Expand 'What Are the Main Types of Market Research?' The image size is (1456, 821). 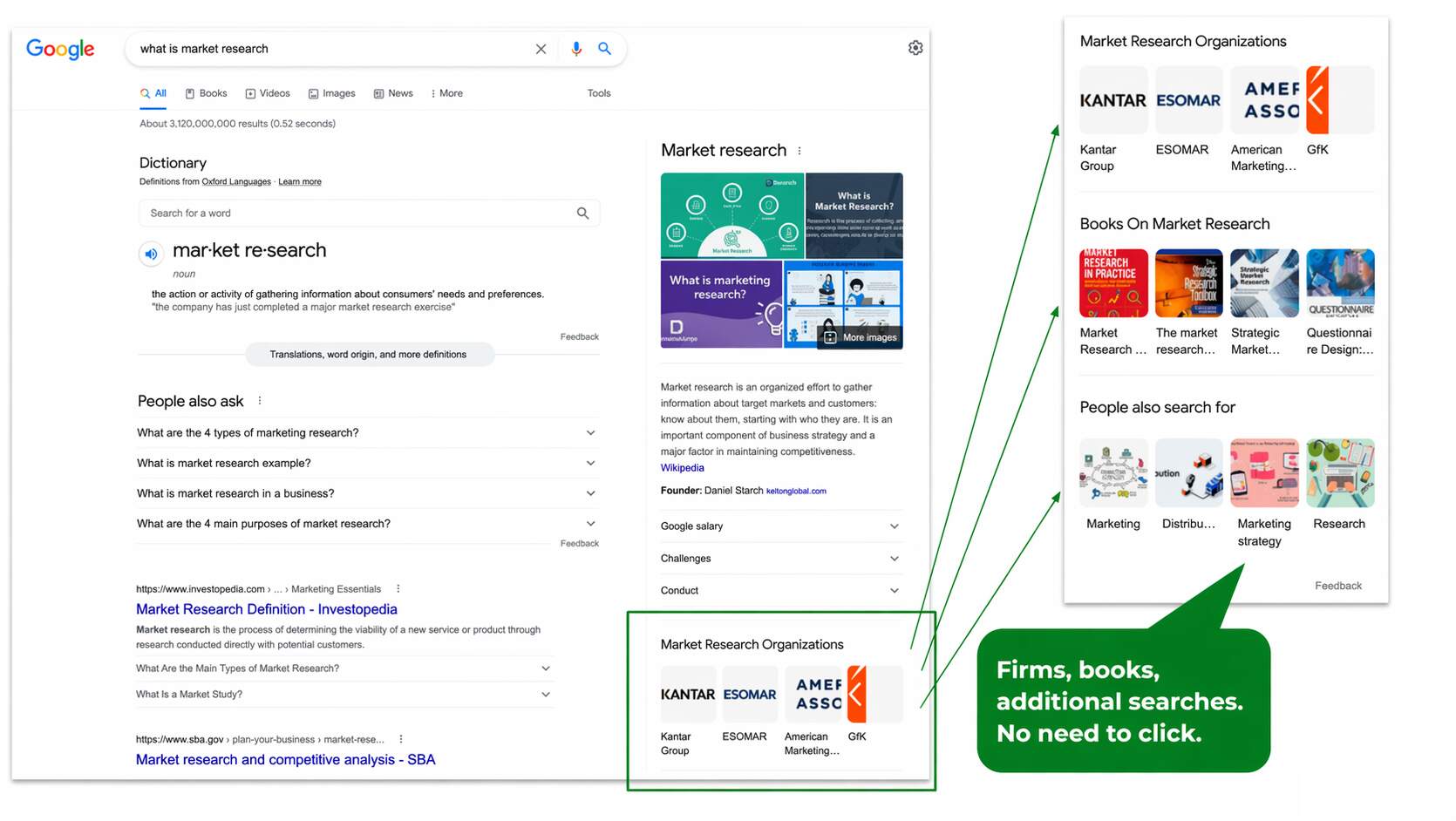(x=344, y=668)
